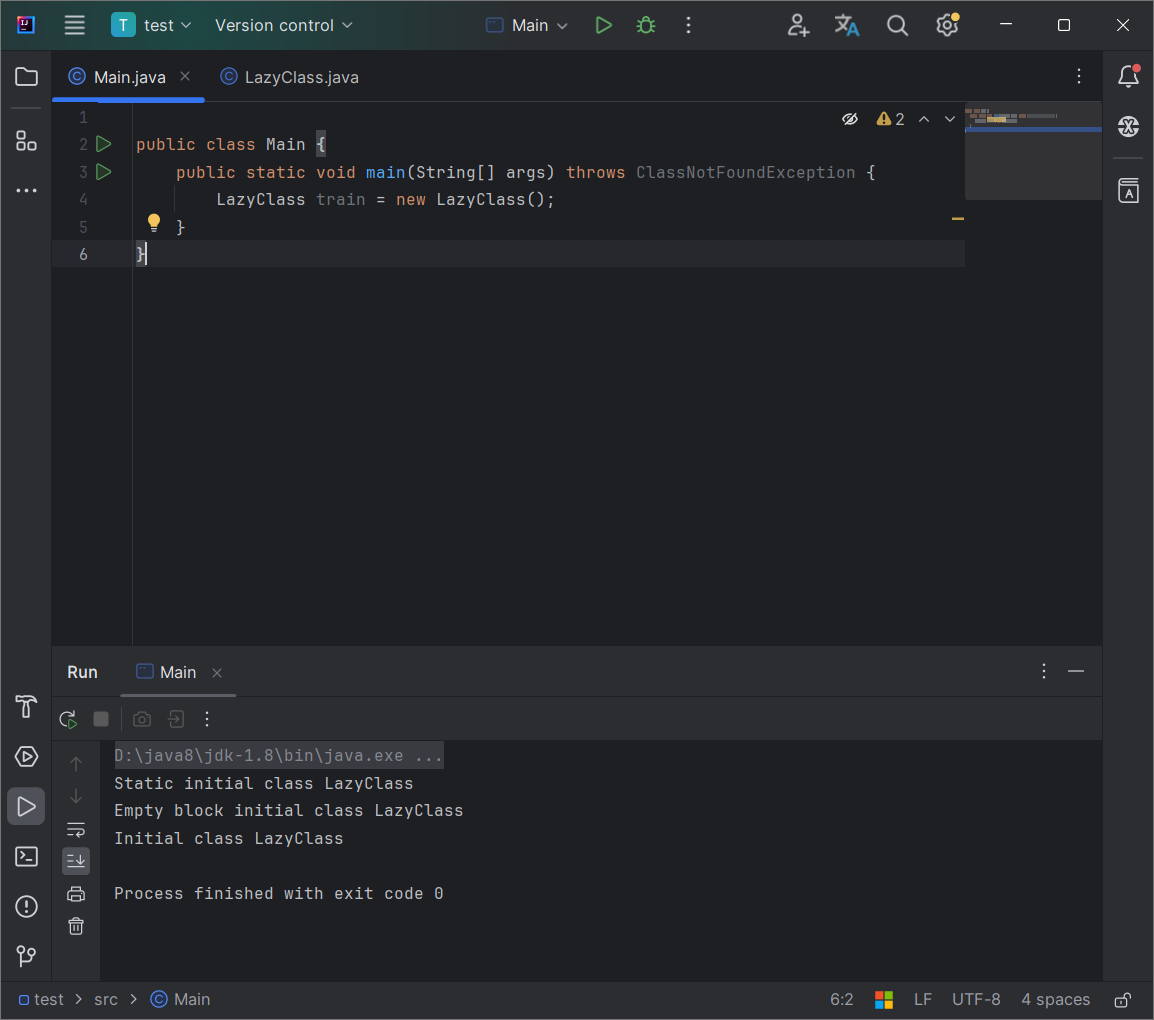Click the 4 spaces indent setting
Image resolution: width=1154 pixels, height=1020 pixels.
coord(1055,999)
